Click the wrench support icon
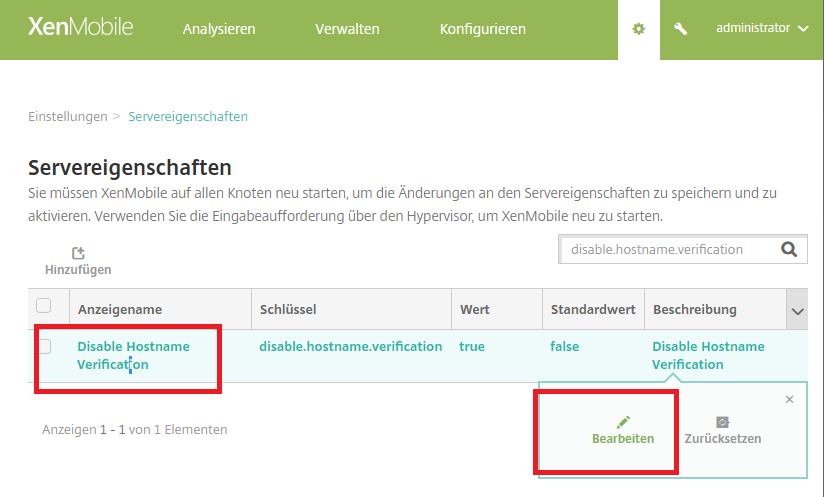Screen dimensions: 824x497 tap(681, 29)
